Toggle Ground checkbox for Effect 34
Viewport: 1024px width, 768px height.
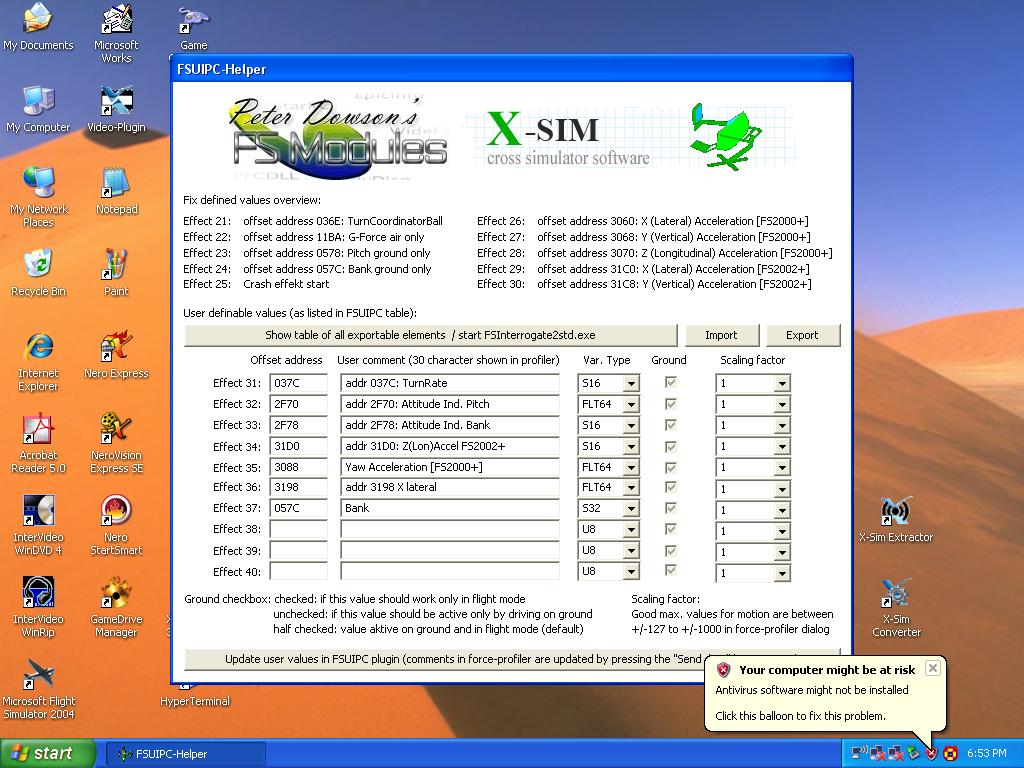coord(670,446)
